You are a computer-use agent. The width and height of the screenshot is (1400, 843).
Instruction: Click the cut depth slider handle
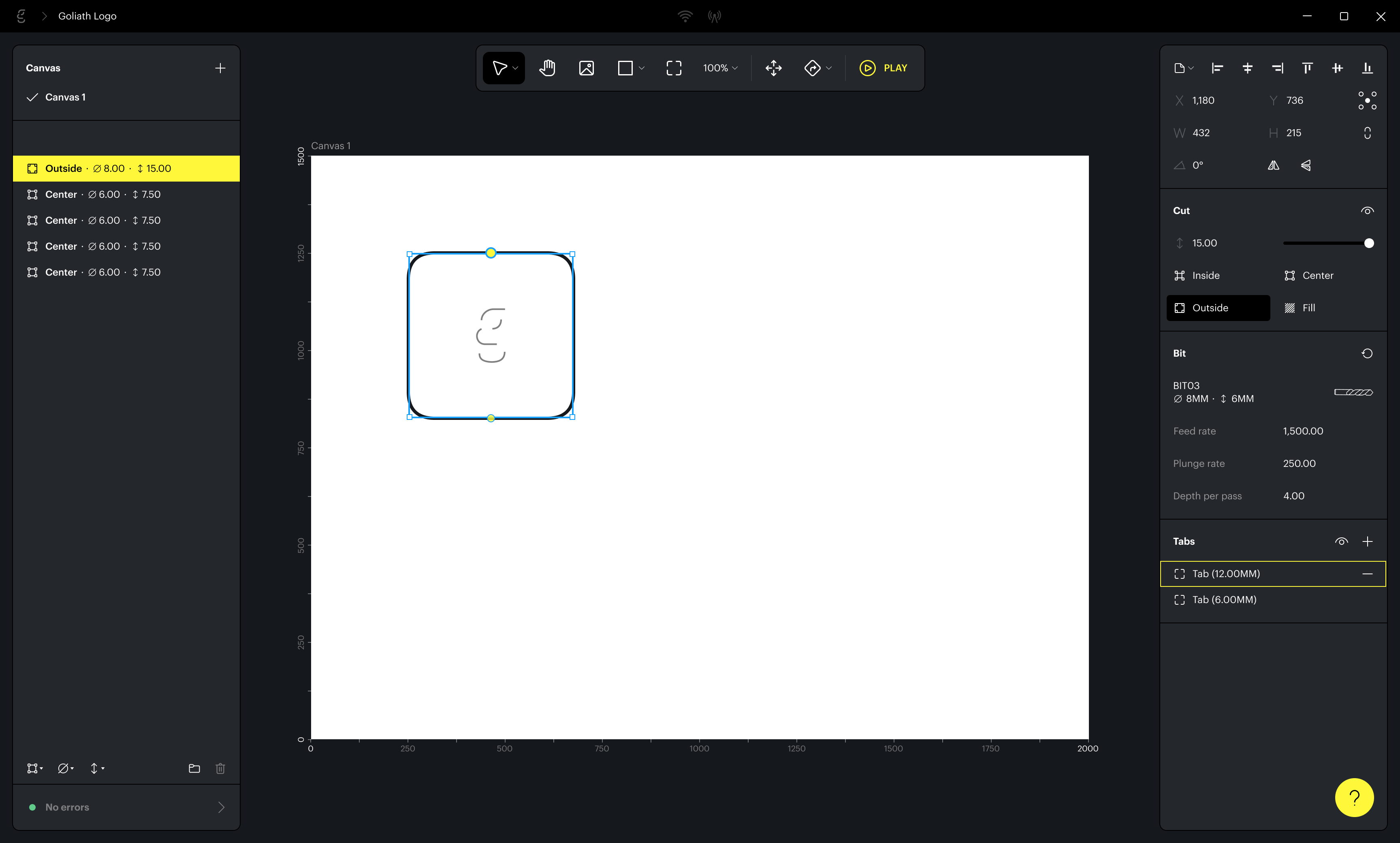click(1369, 243)
